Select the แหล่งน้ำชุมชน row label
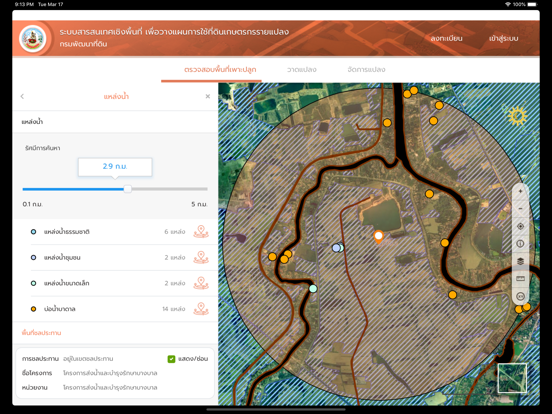Viewport: 552px width, 414px height. [62, 257]
